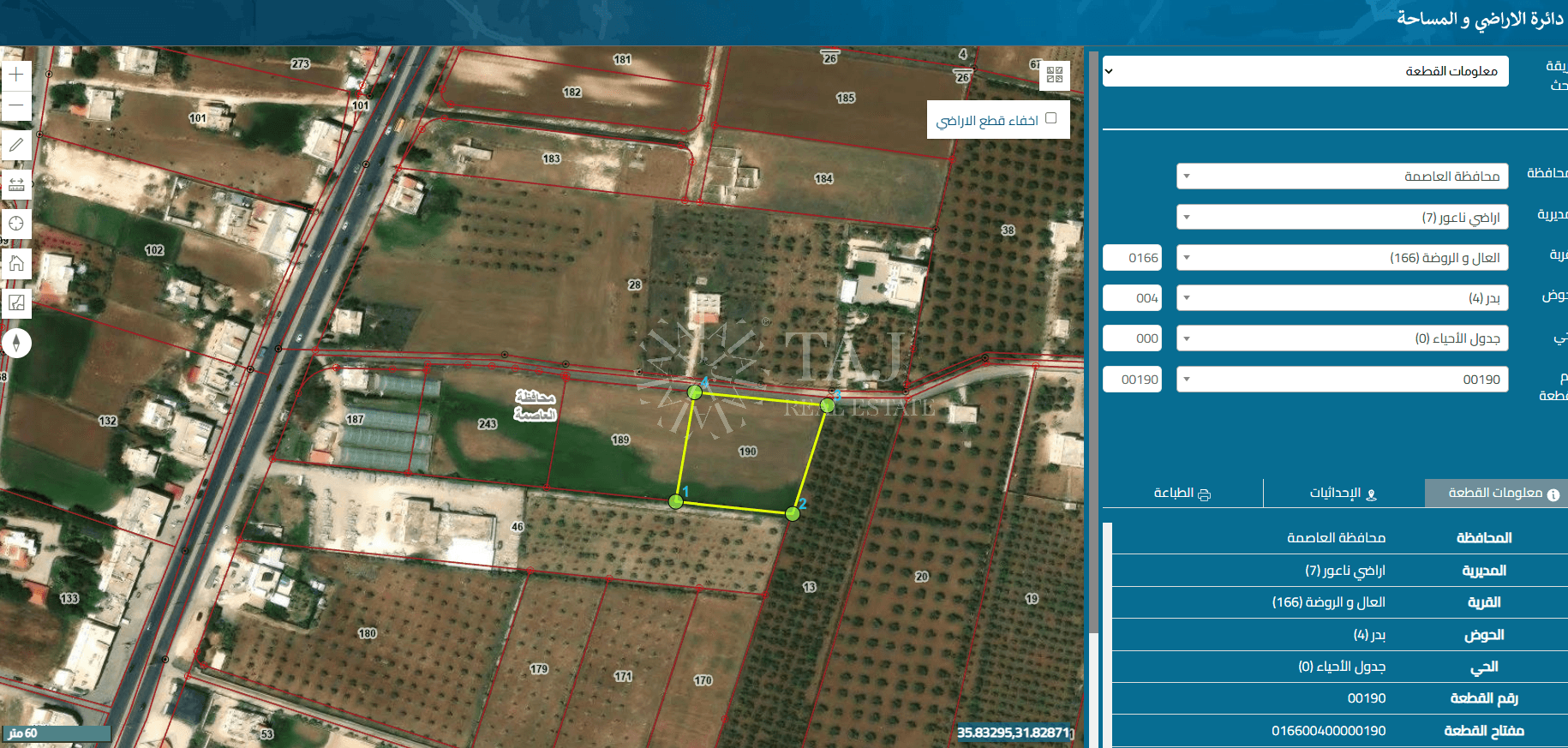The height and width of the screenshot is (748, 1568).
Task: Open the map sheet tool below Home
Action: pyautogui.click(x=16, y=302)
